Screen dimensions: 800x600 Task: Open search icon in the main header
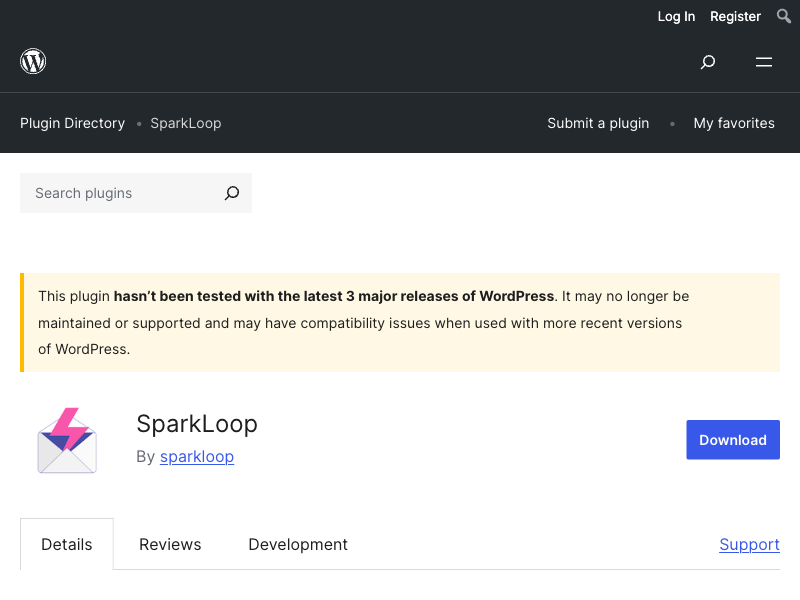point(708,62)
